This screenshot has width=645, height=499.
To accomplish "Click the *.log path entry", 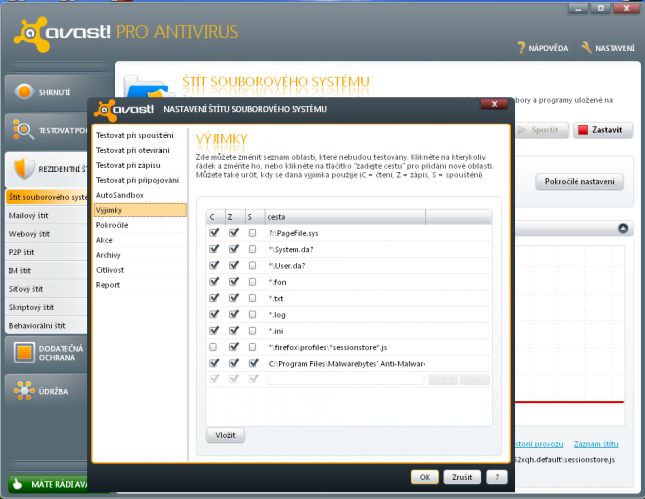I will [x=277, y=315].
